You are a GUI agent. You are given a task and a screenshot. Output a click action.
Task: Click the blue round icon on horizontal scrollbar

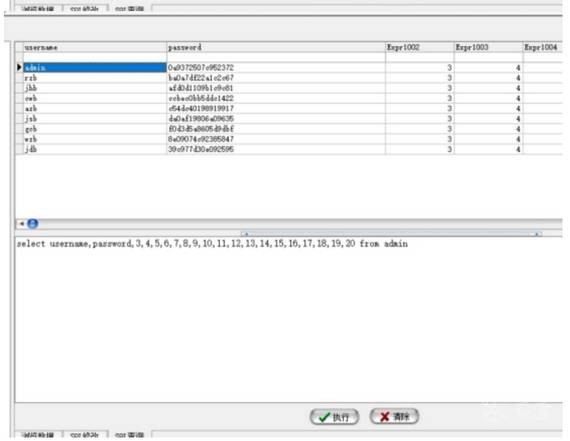pyautogui.click(x=33, y=223)
